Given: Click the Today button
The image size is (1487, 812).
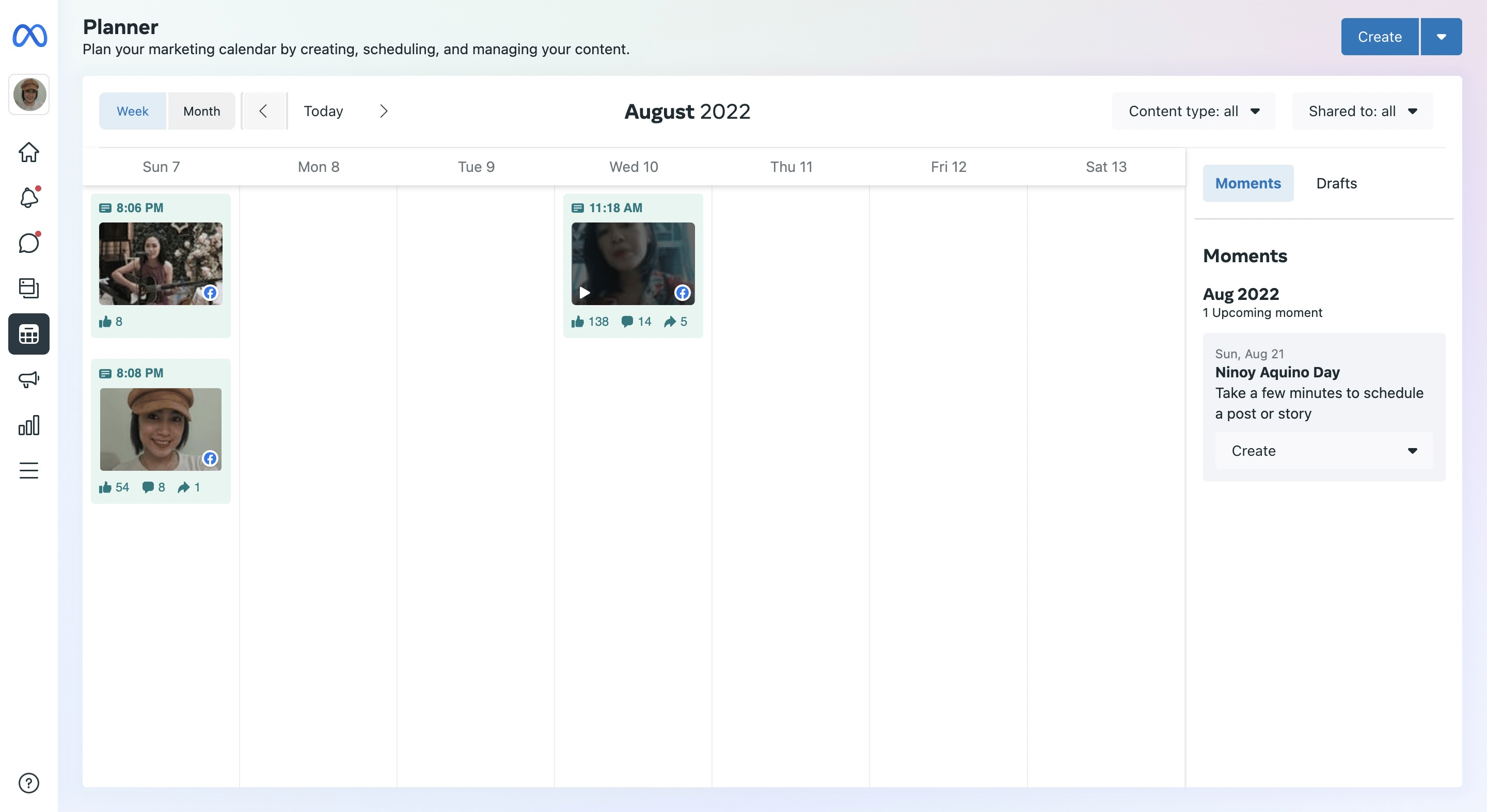Looking at the screenshot, I should click(323, 111).
